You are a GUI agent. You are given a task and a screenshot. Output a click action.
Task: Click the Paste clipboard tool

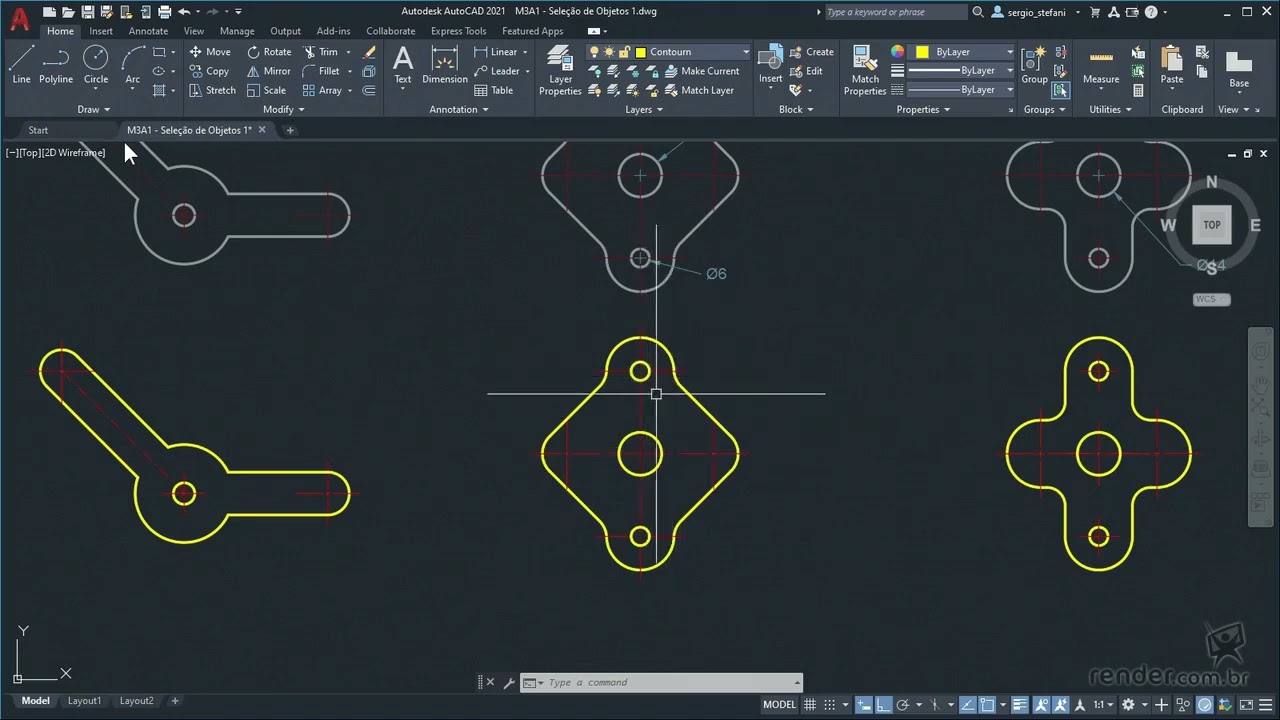coord(1172,65)
